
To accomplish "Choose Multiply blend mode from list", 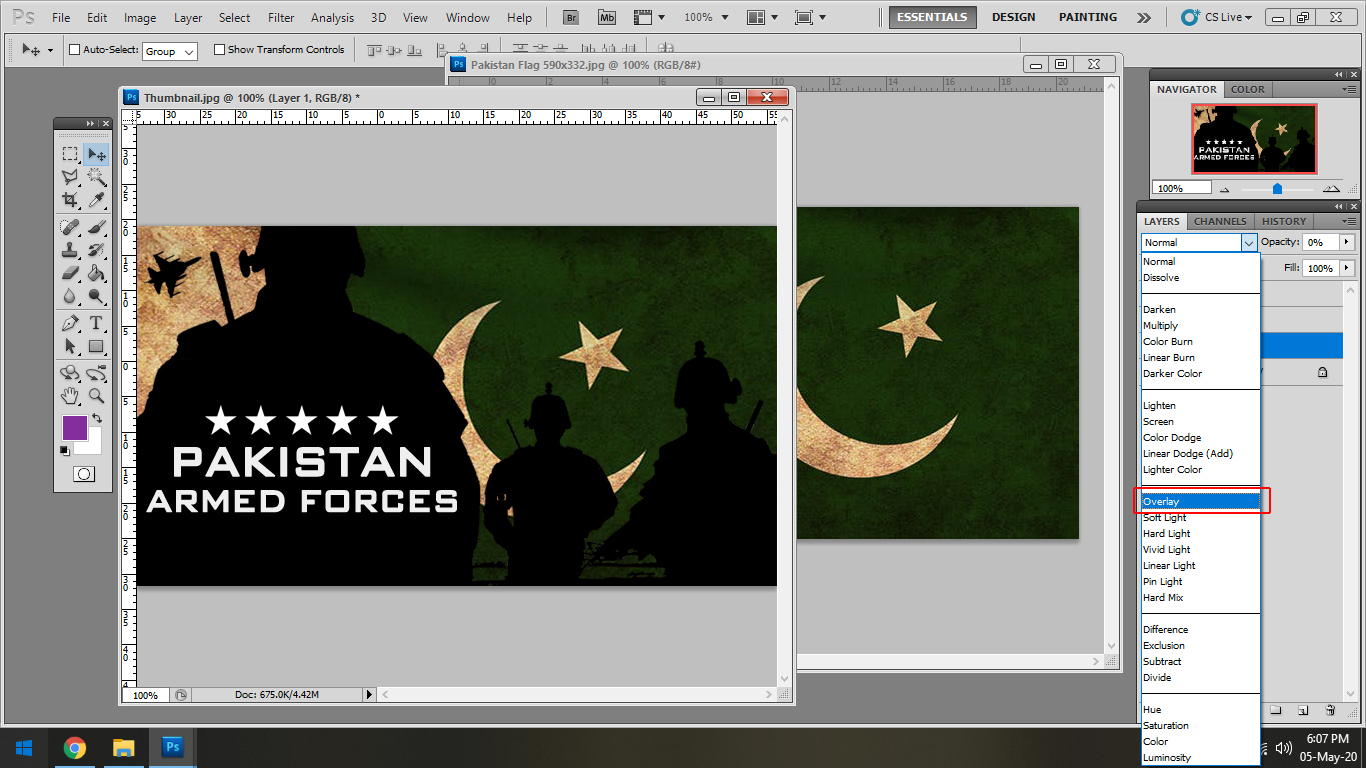I will [x=1200, y=325].
